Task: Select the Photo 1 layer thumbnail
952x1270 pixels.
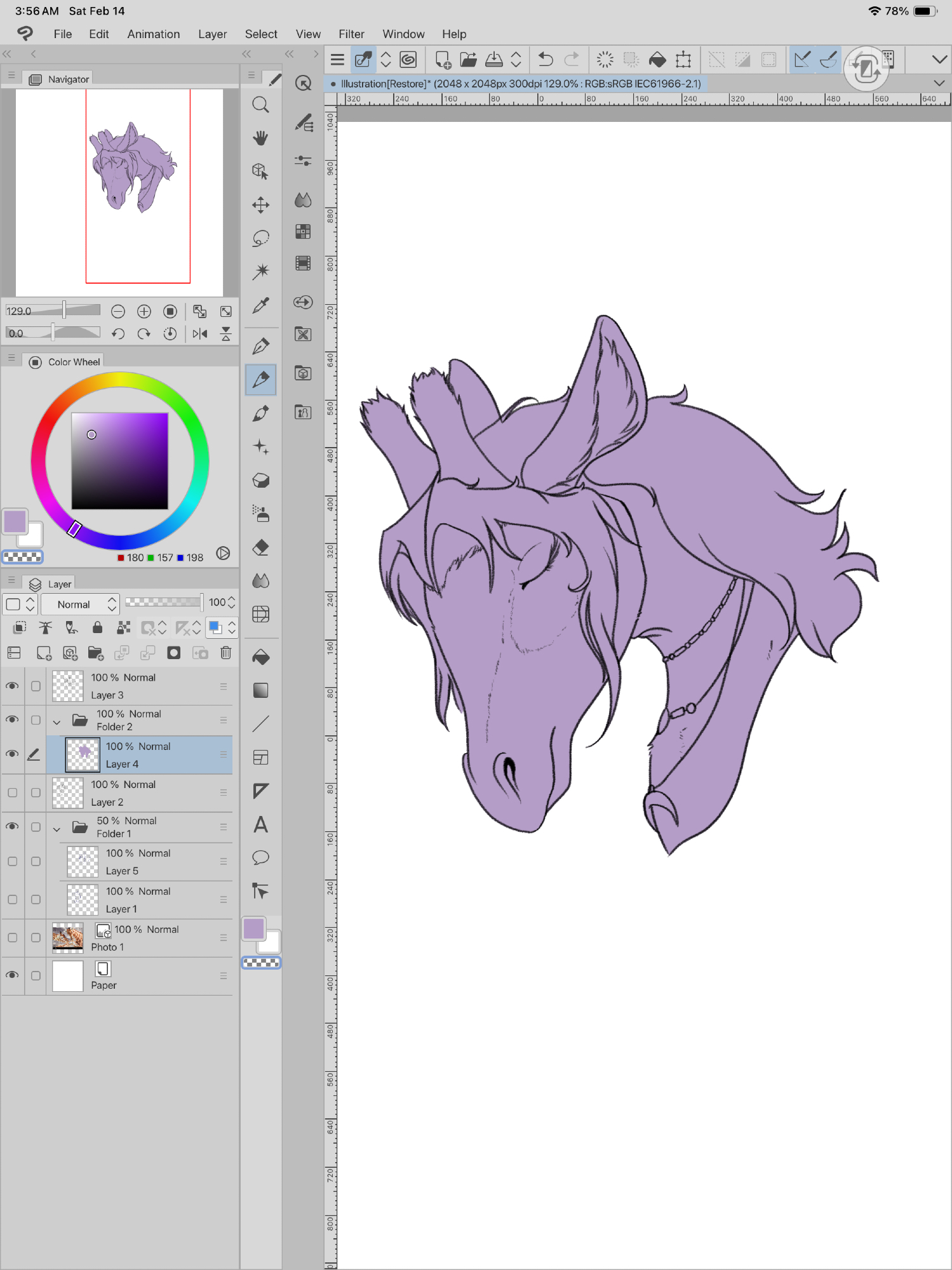Action: (x=68, y=938)
